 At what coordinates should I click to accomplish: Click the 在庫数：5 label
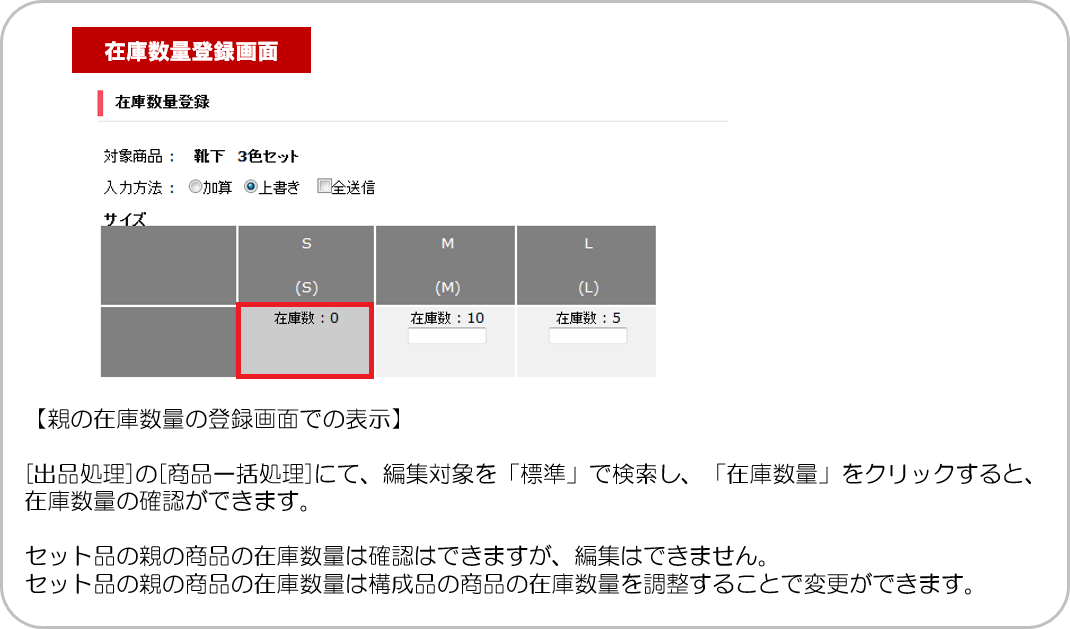click(x=588, y=318)
